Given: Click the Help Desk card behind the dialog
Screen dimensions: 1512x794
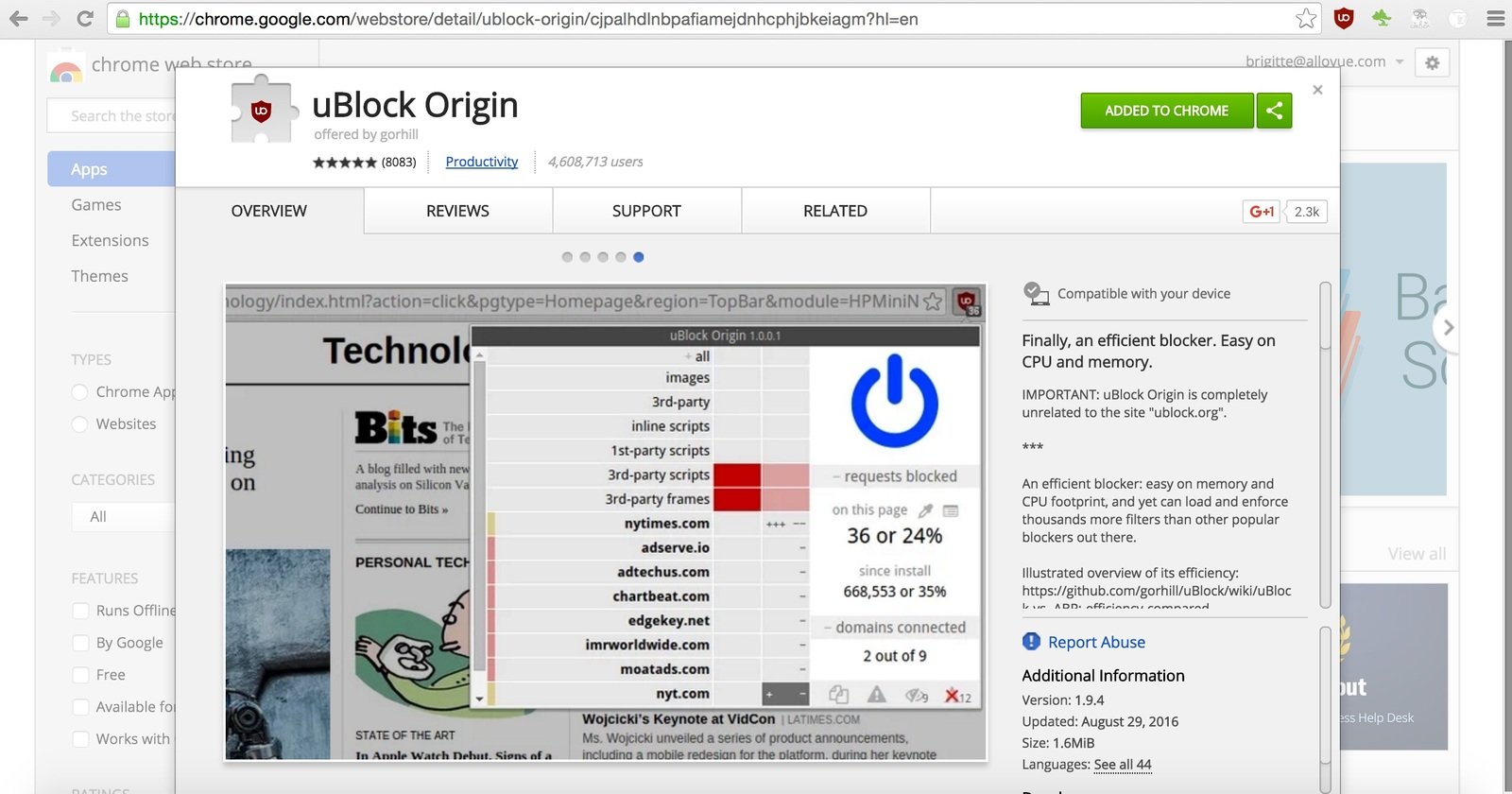Looking at the screenshot, I should (x=1395, y=666).
